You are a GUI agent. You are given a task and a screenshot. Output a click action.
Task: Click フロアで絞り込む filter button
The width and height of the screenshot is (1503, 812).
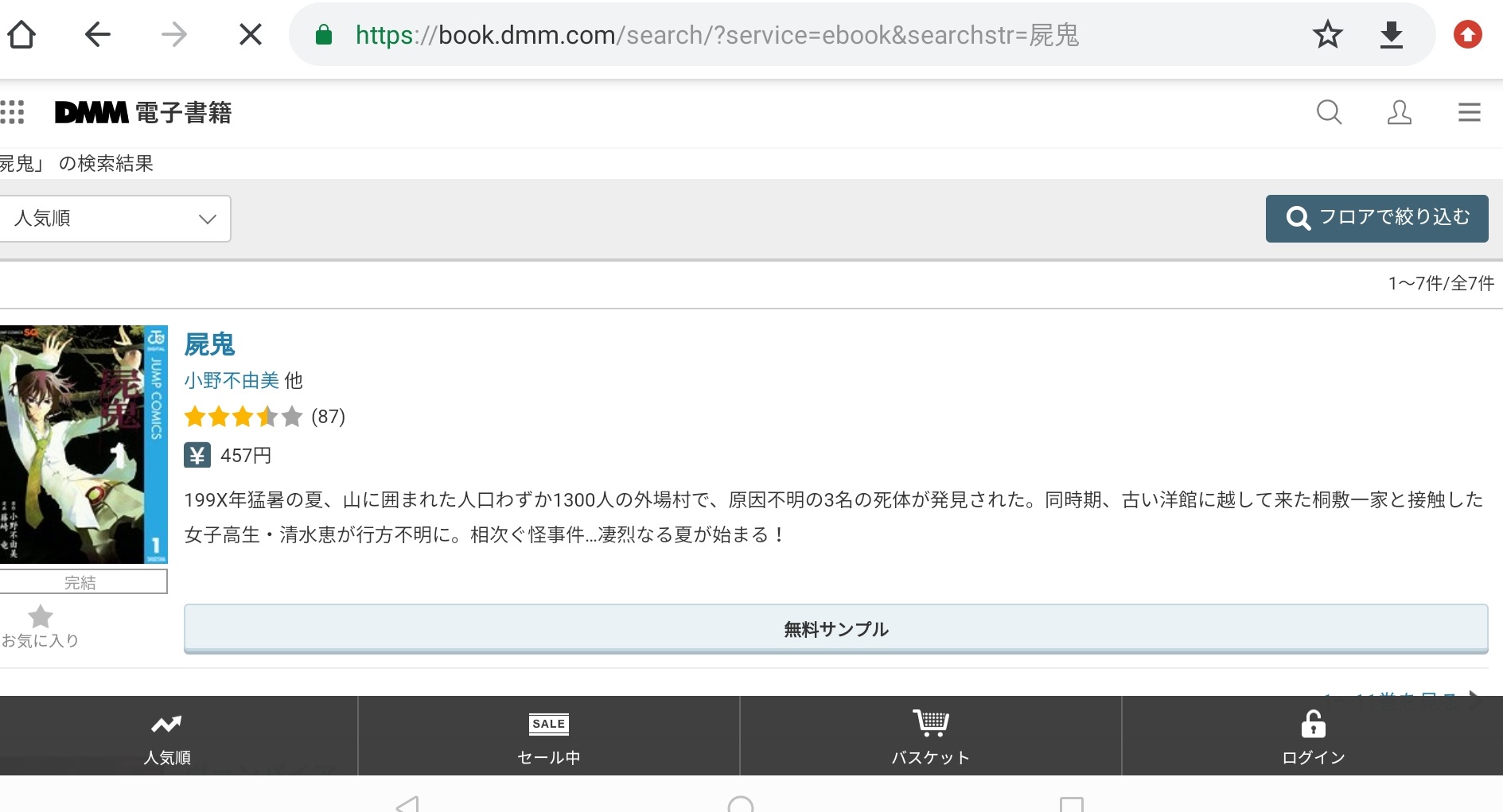1376,218
